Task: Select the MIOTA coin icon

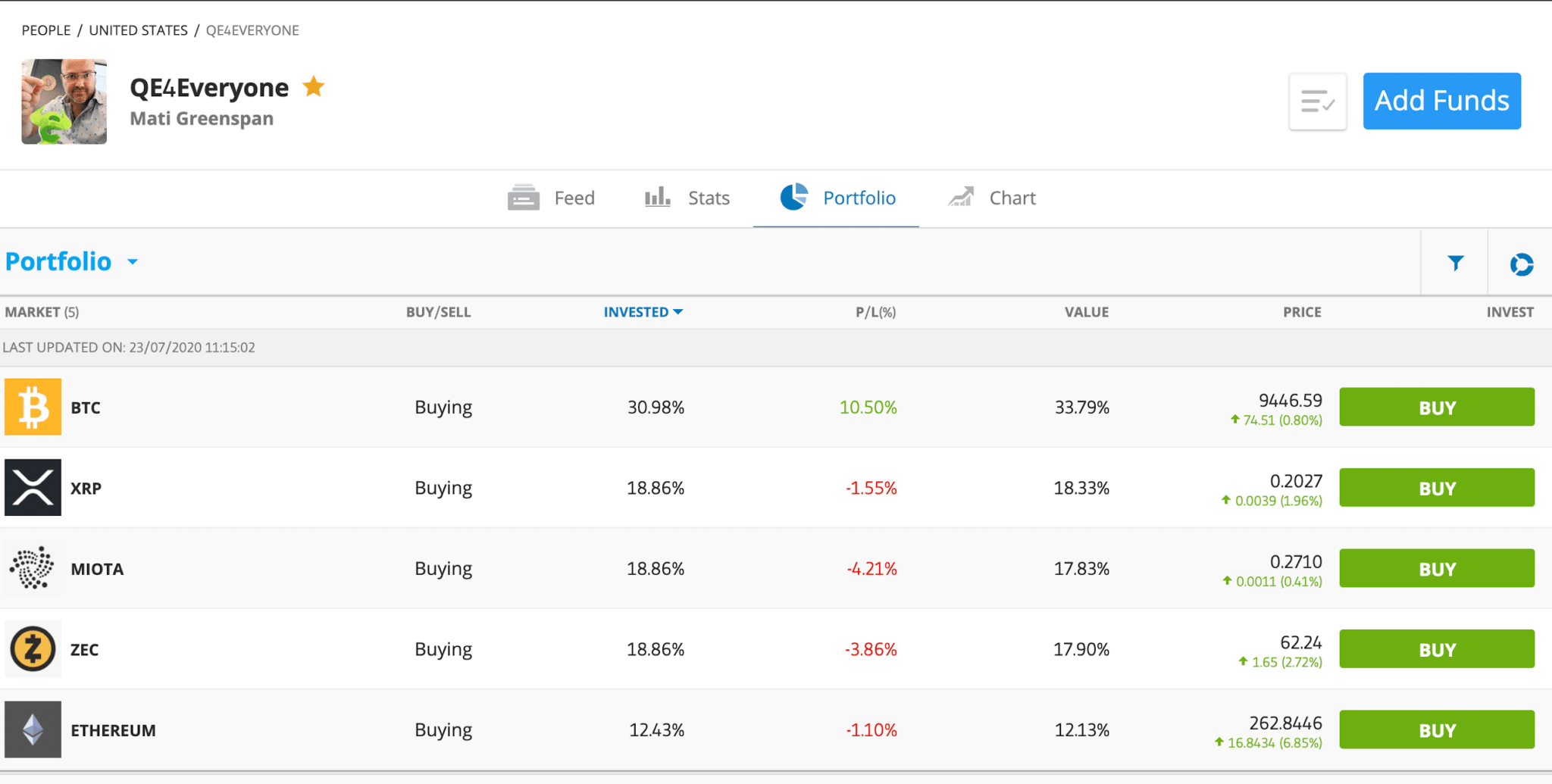Action: (x=33, y=568)
